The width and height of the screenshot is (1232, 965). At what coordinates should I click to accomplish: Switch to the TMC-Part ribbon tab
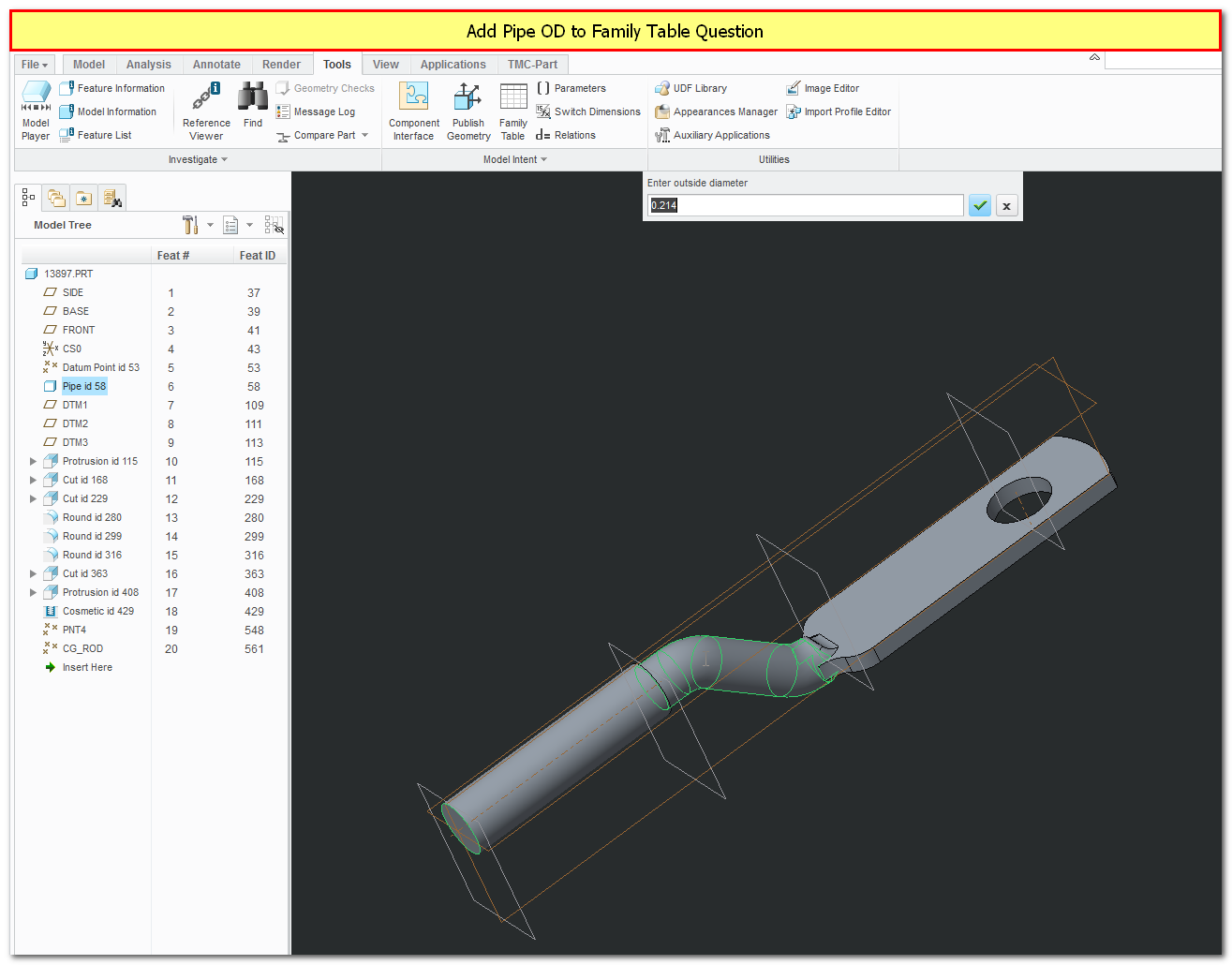tap(532, 65)
